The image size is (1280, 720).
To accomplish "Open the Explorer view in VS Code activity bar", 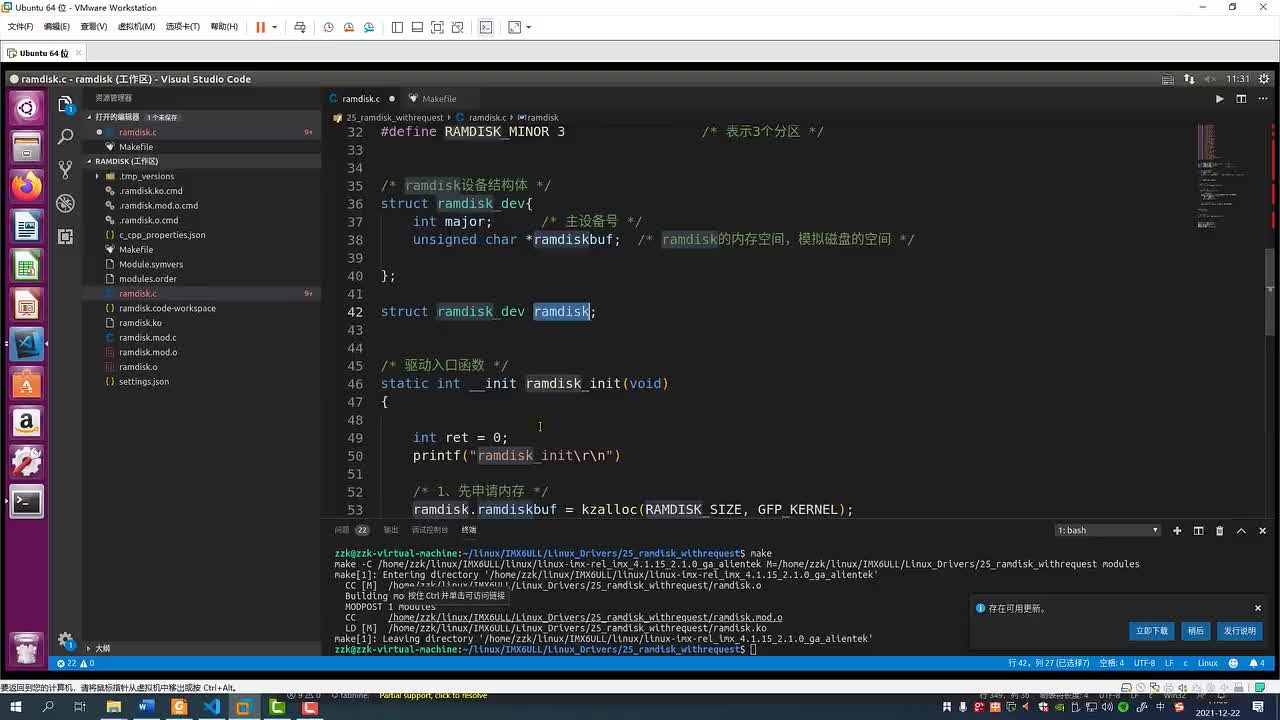I will point(65,104).
